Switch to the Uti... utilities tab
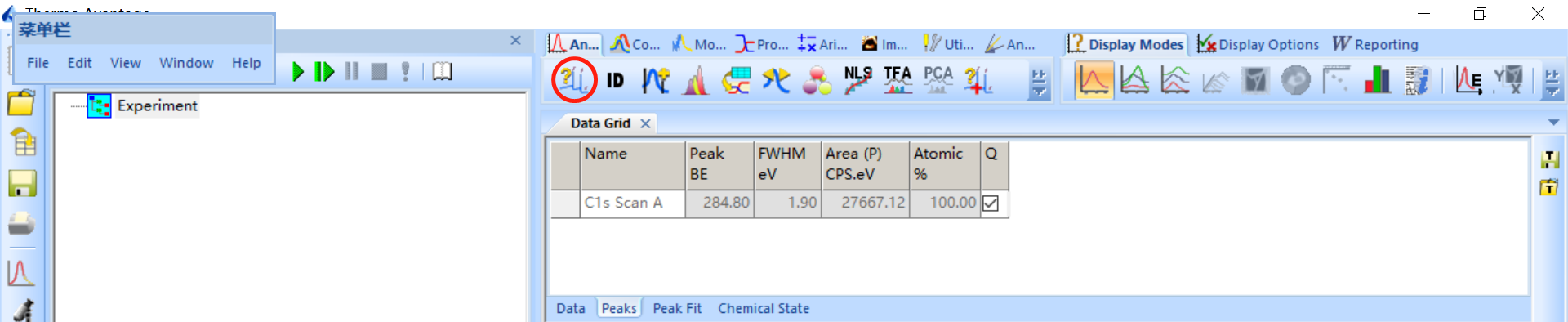 click(948, 44)
